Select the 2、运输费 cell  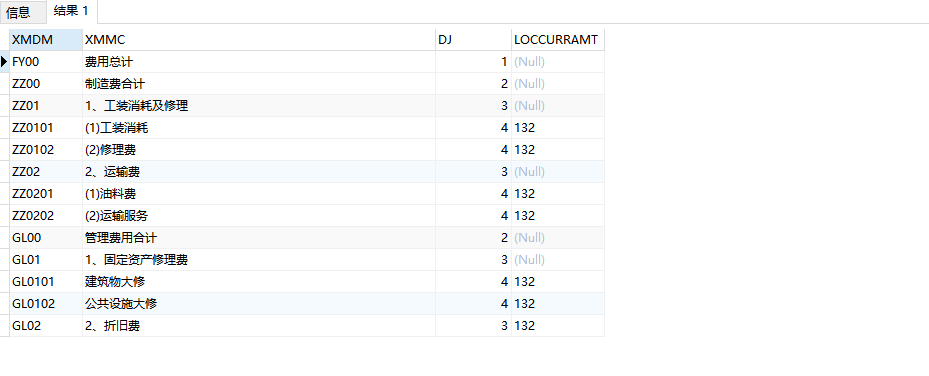tap(259, 171)
